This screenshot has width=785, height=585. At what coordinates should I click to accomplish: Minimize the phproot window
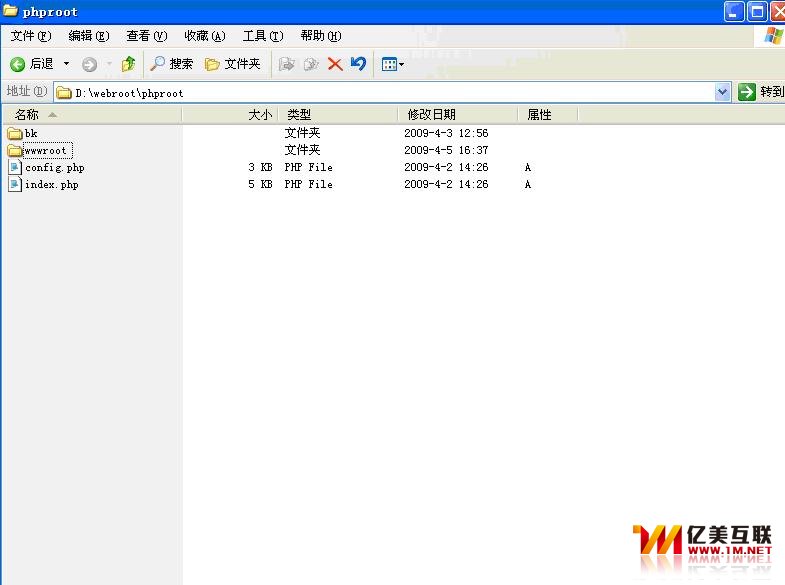coord(734,12)
